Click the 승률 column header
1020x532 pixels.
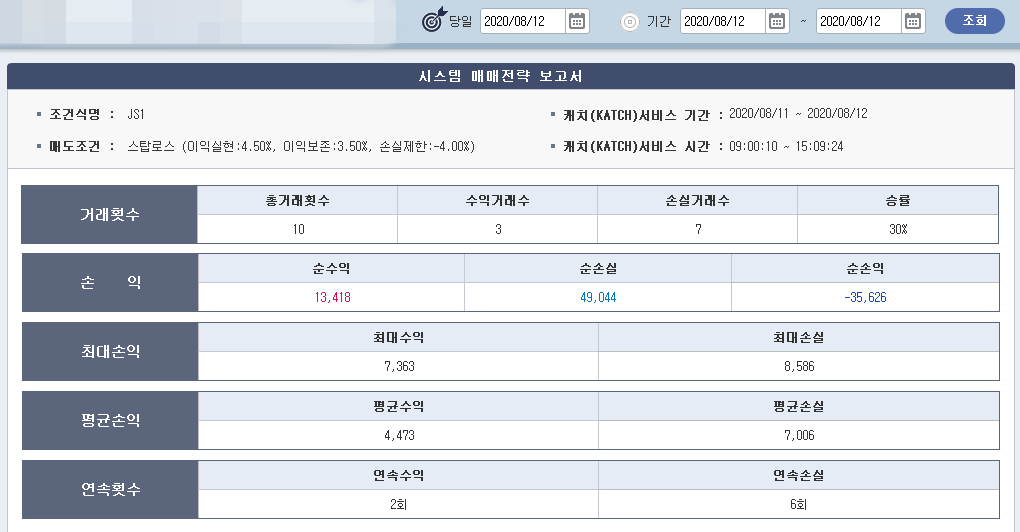click(x=898, y=200)
